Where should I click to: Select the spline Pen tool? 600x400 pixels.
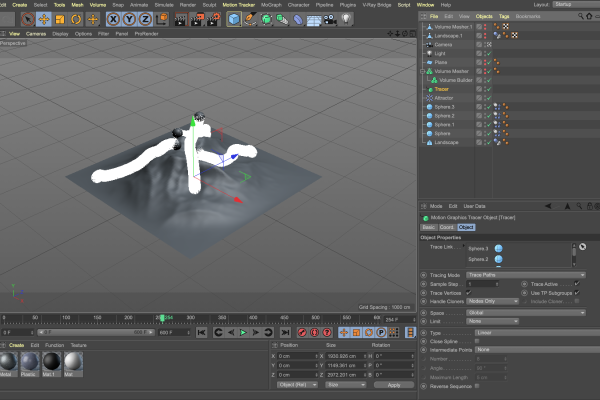(x=250, y=19)
